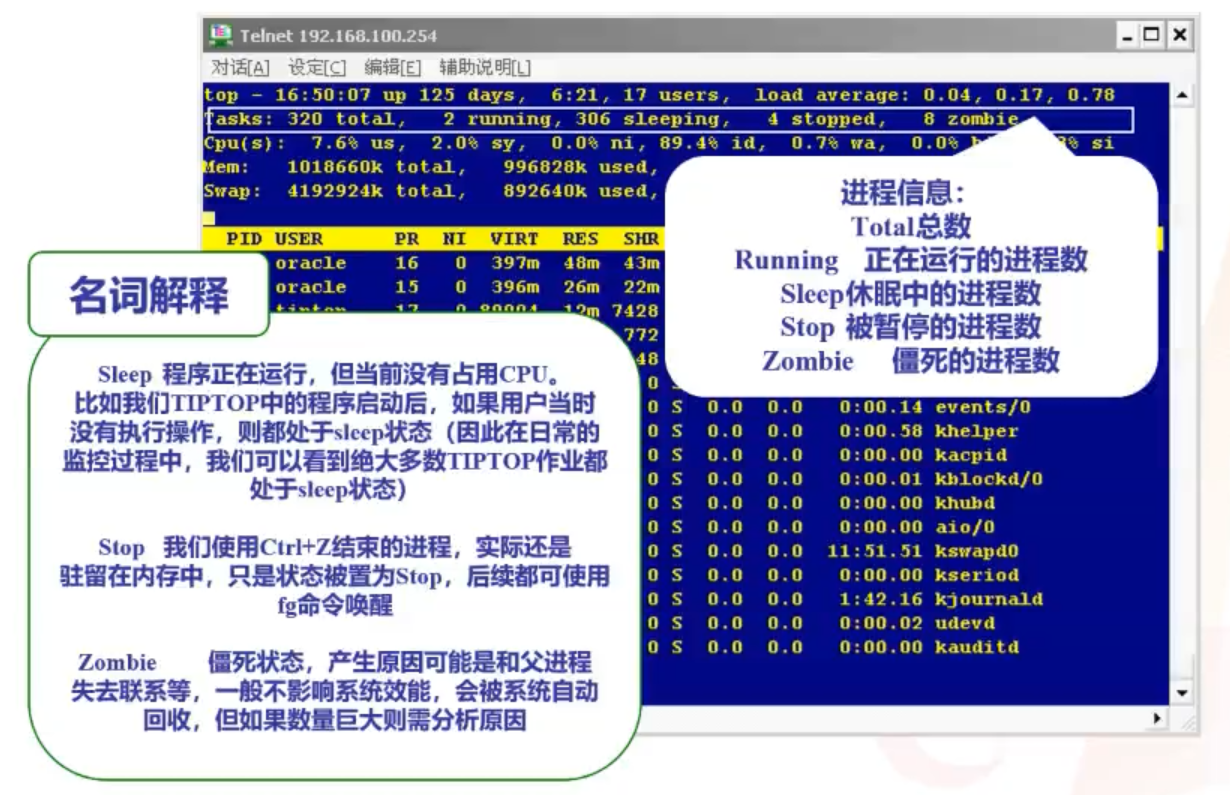
Task: Click '892640k used' in the Swap line
Action: coord(574,192)
